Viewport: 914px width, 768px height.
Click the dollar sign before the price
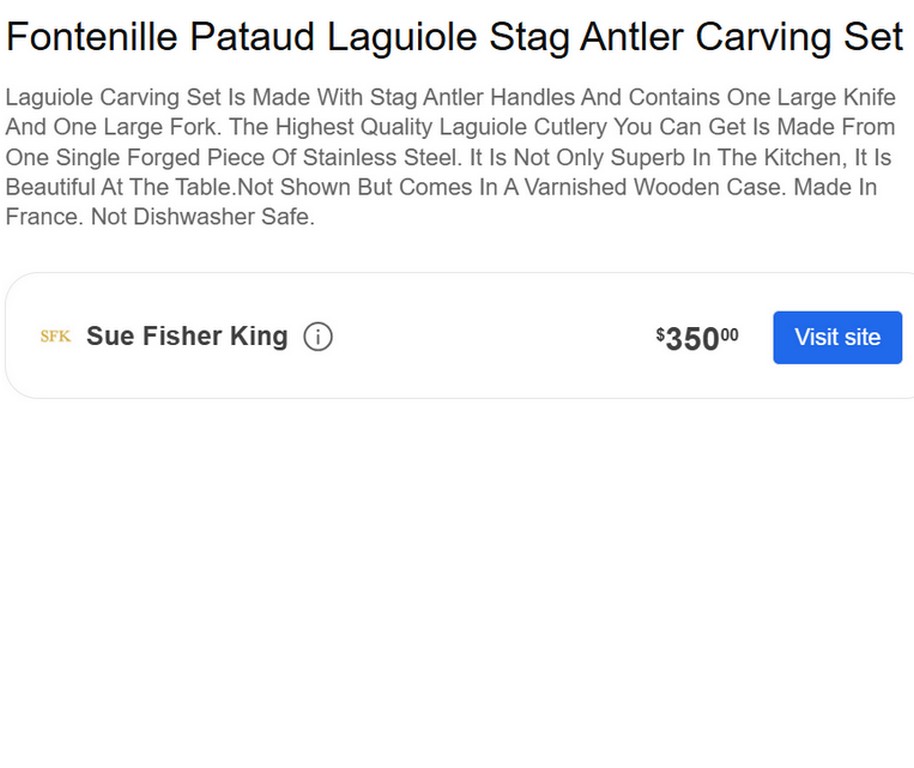pyautogui.click(x=660, y=333)
